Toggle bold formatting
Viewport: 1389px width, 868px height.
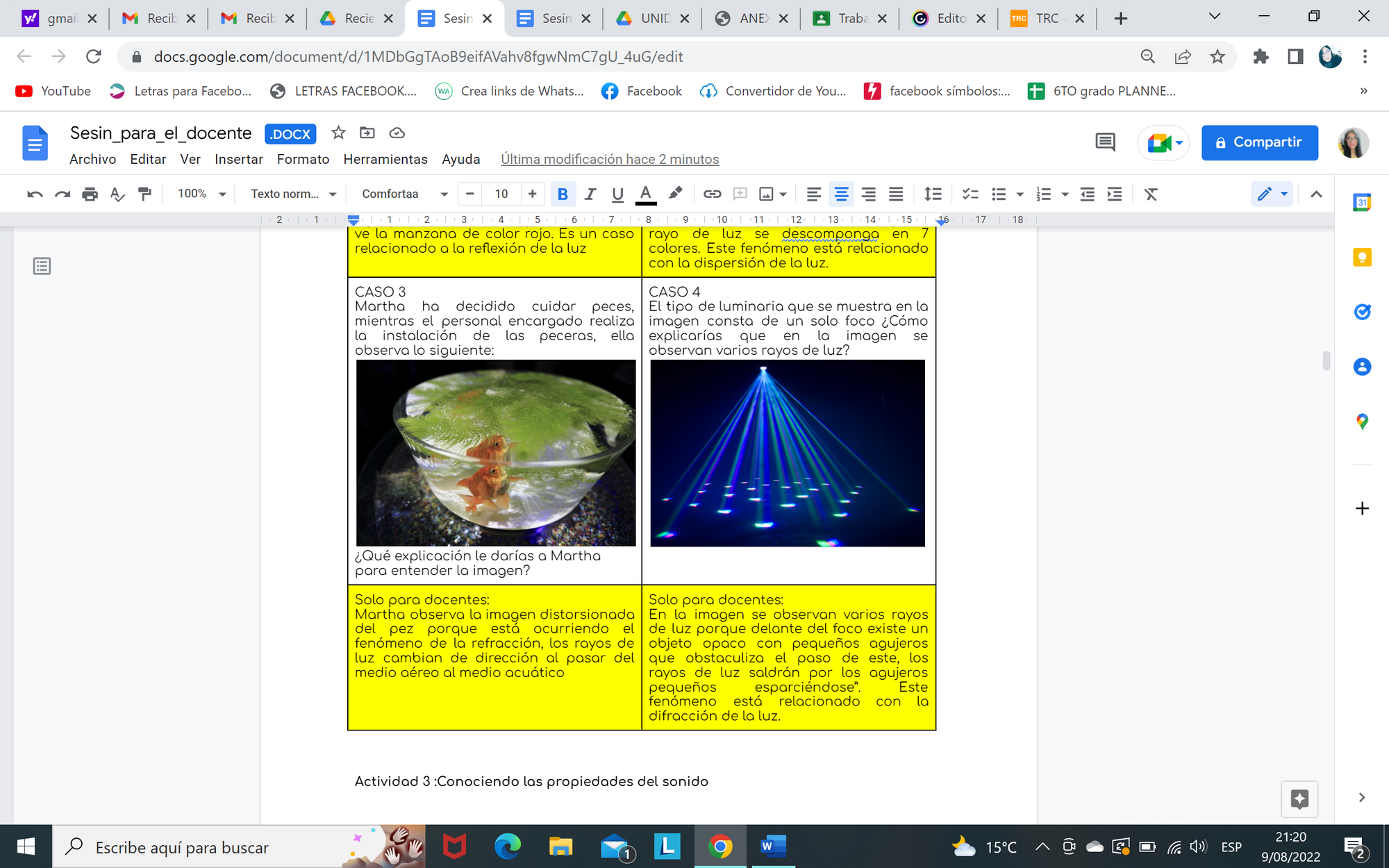click(563, 194)
